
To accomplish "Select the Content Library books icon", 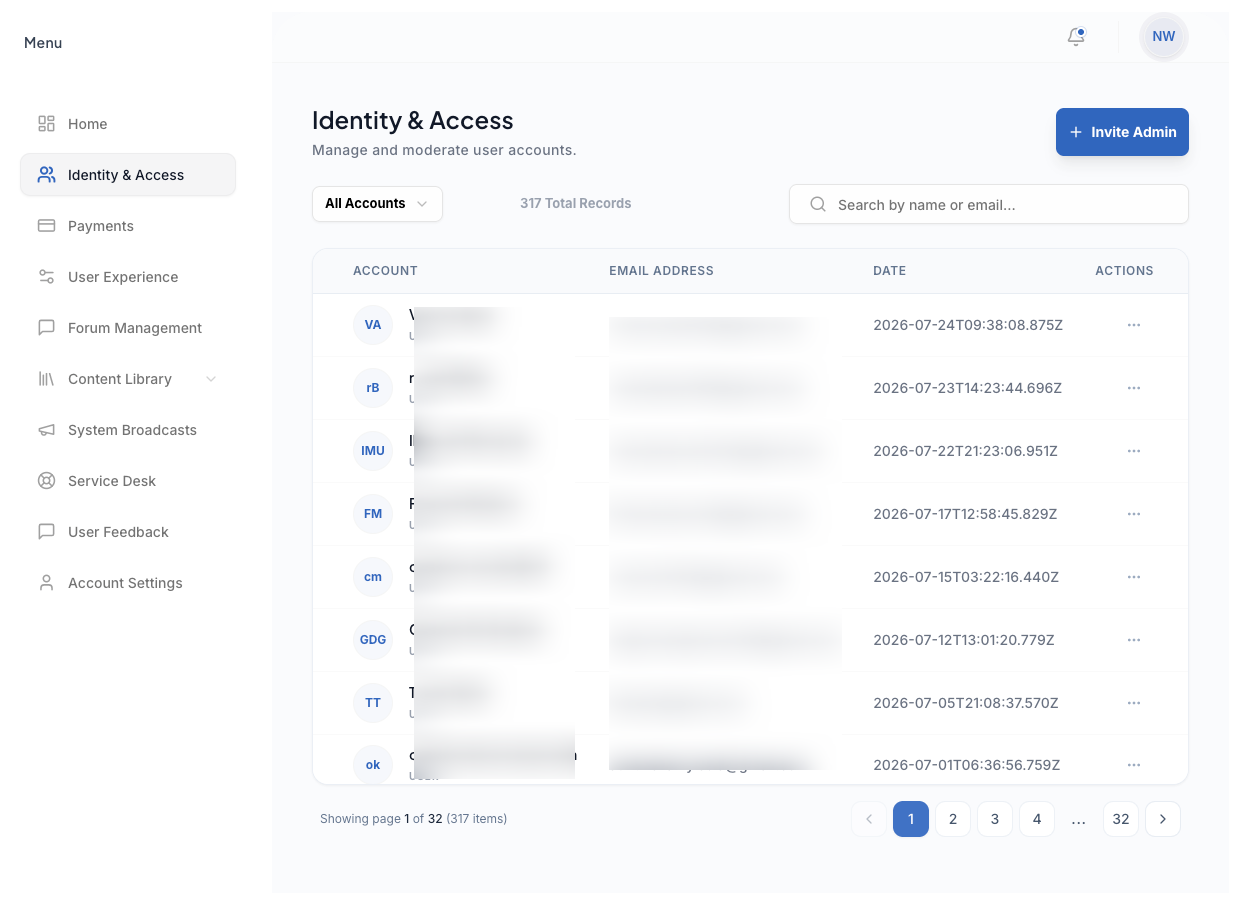I will click(46, 379).
